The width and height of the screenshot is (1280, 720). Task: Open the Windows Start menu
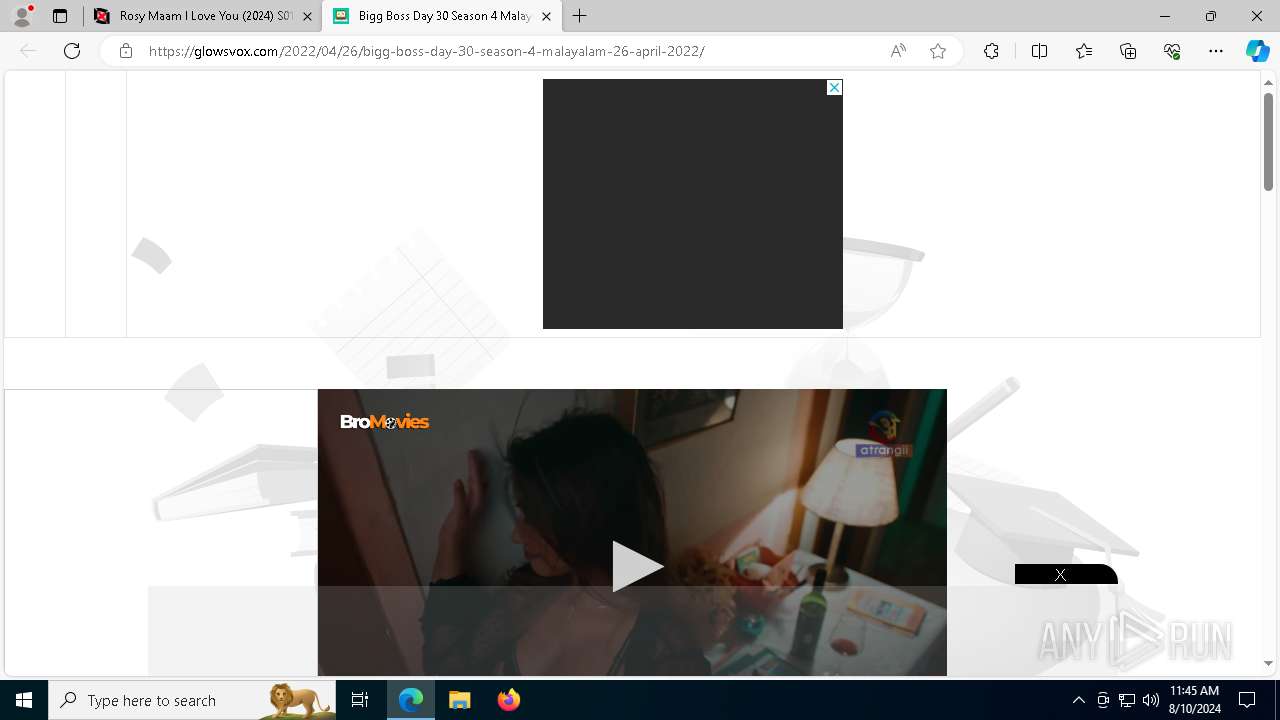[x=24, y=700]
